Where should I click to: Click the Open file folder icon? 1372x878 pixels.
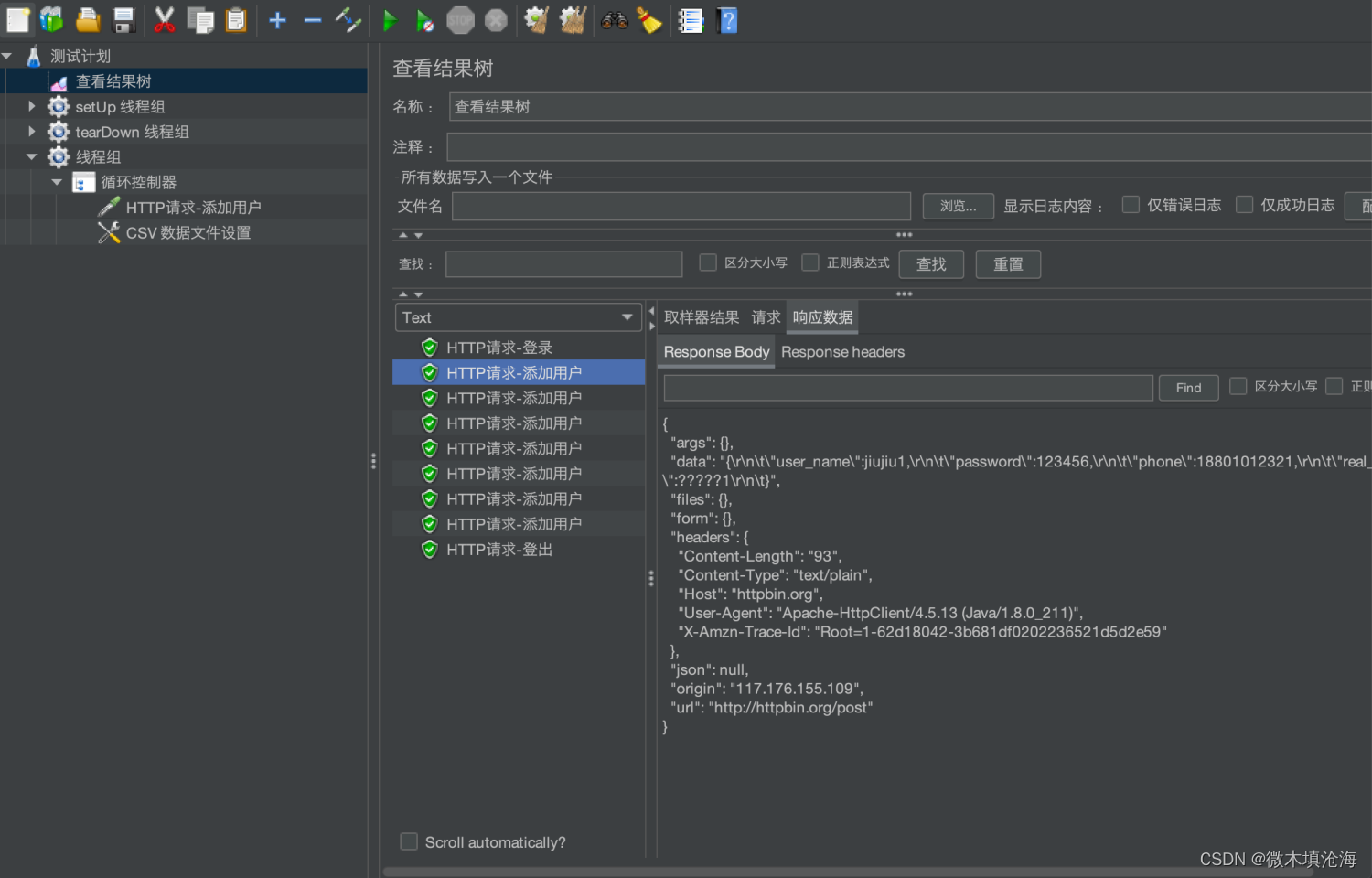coord(88,20)
